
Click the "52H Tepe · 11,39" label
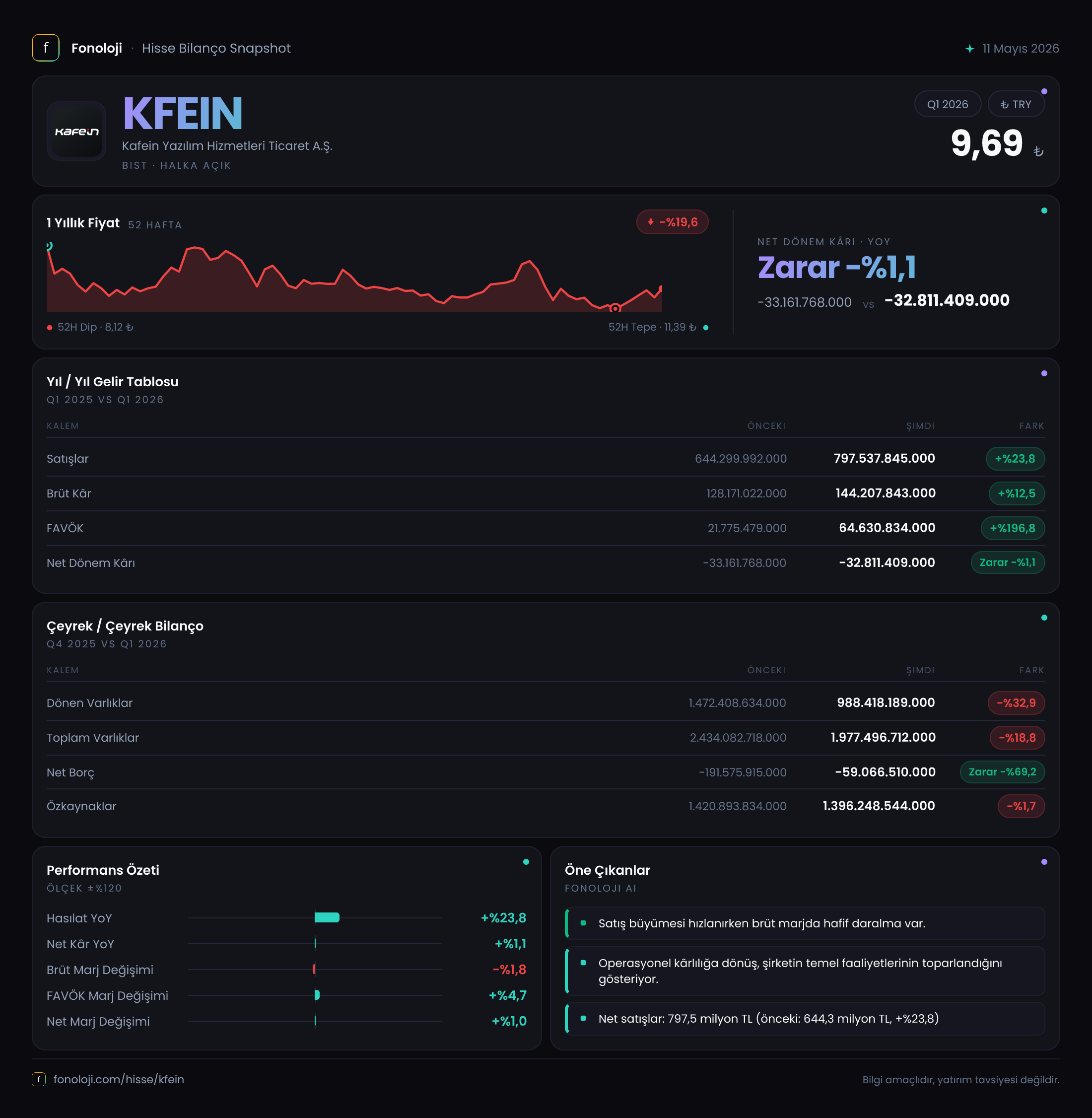pos(652,328)
